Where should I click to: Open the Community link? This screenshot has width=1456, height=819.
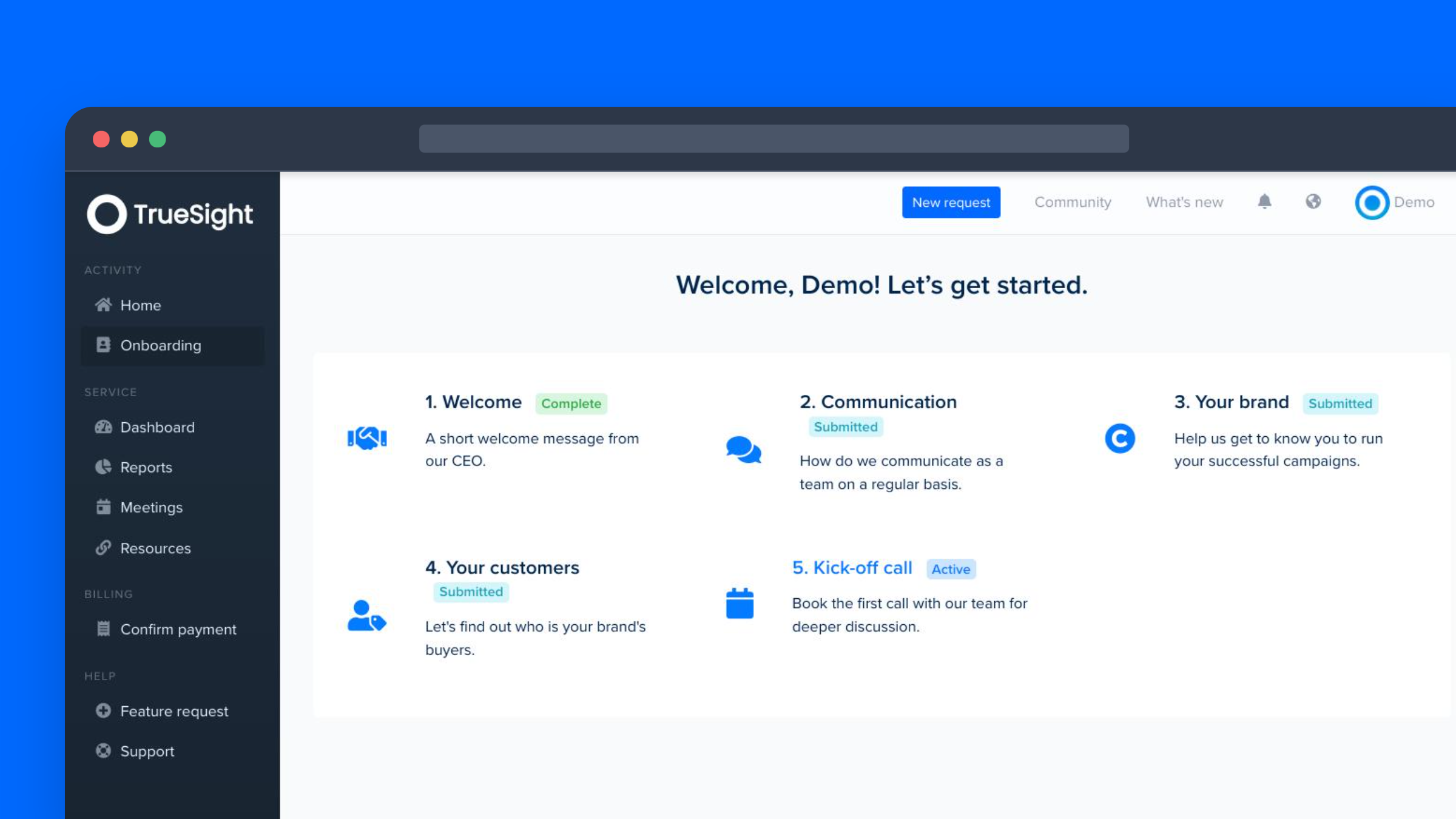[1073, 202]
